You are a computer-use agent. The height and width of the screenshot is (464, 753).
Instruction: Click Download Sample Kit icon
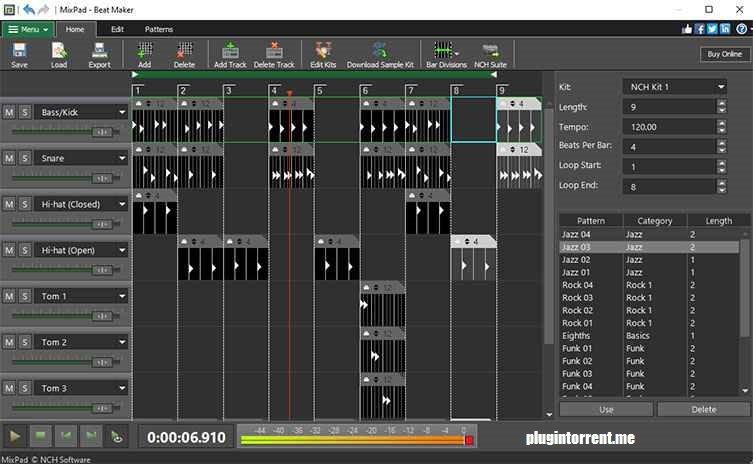coord(380,54)
